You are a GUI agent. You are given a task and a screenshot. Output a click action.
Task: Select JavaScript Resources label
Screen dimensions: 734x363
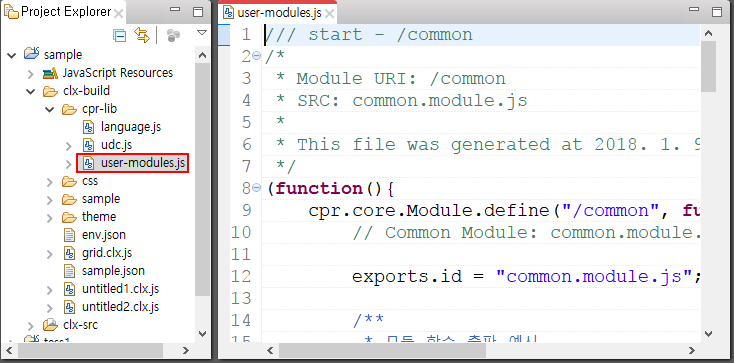[117, 73]
